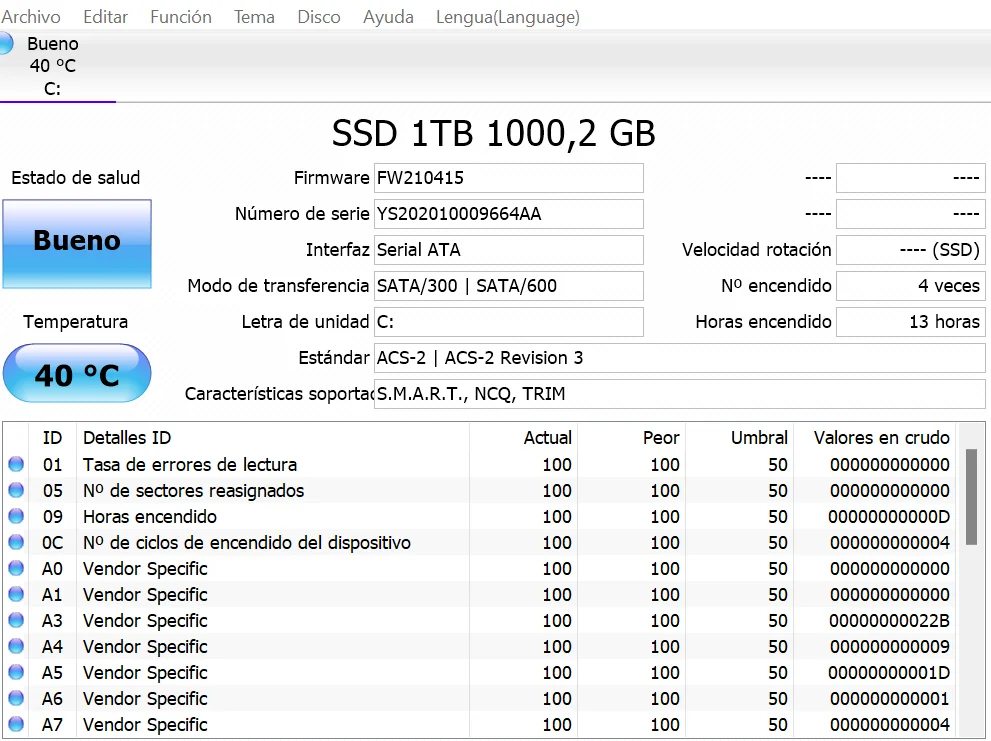The image size is (991, 741).
Task: Click the Estándar field ACS-2 Revision 3
Action: click(x=679, y=358)
